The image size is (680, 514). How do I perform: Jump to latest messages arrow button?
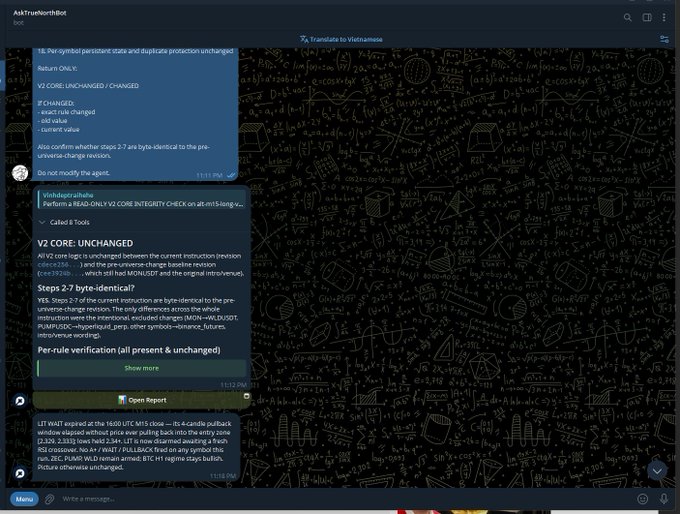point(657,471)
